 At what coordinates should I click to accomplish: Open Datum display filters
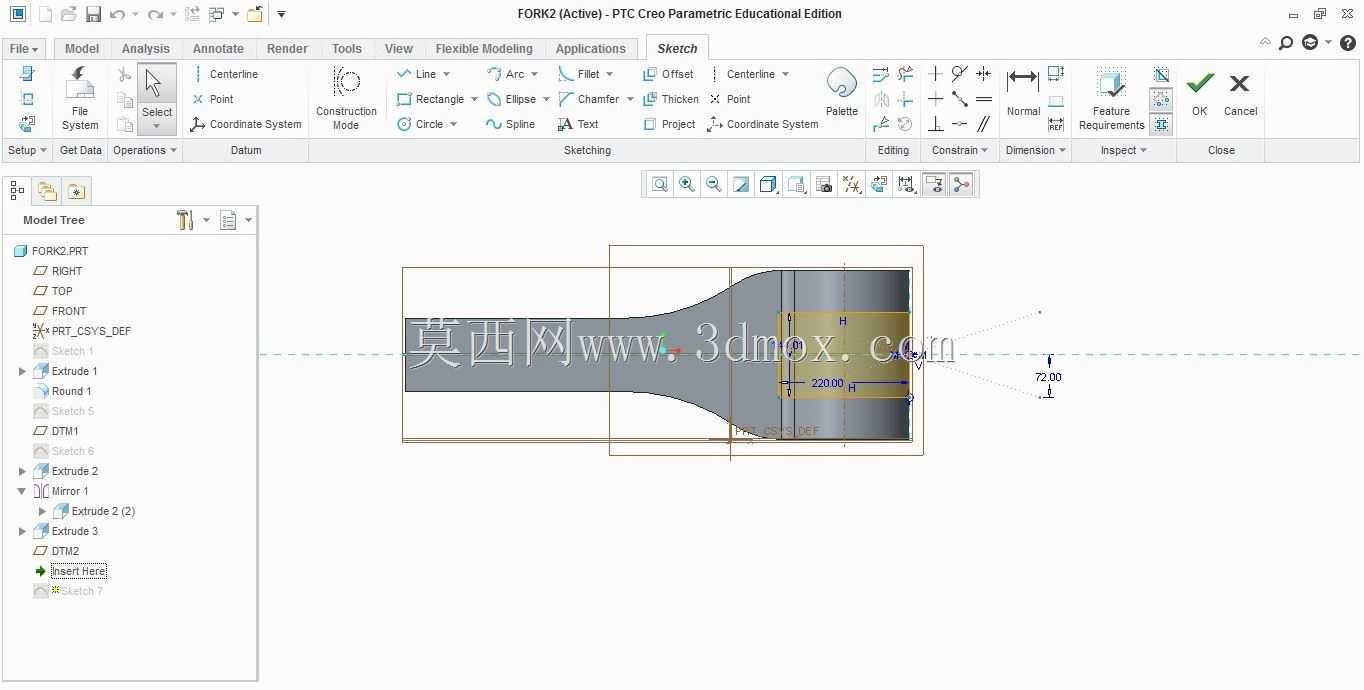pyautogui.click(x=852, y=184)
